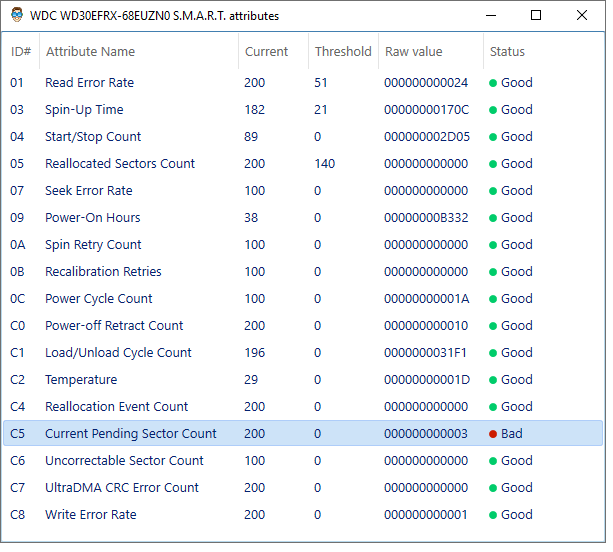Click threshold value 140
The height and width of the screenshot is (552, 613).
click(324, 163)
